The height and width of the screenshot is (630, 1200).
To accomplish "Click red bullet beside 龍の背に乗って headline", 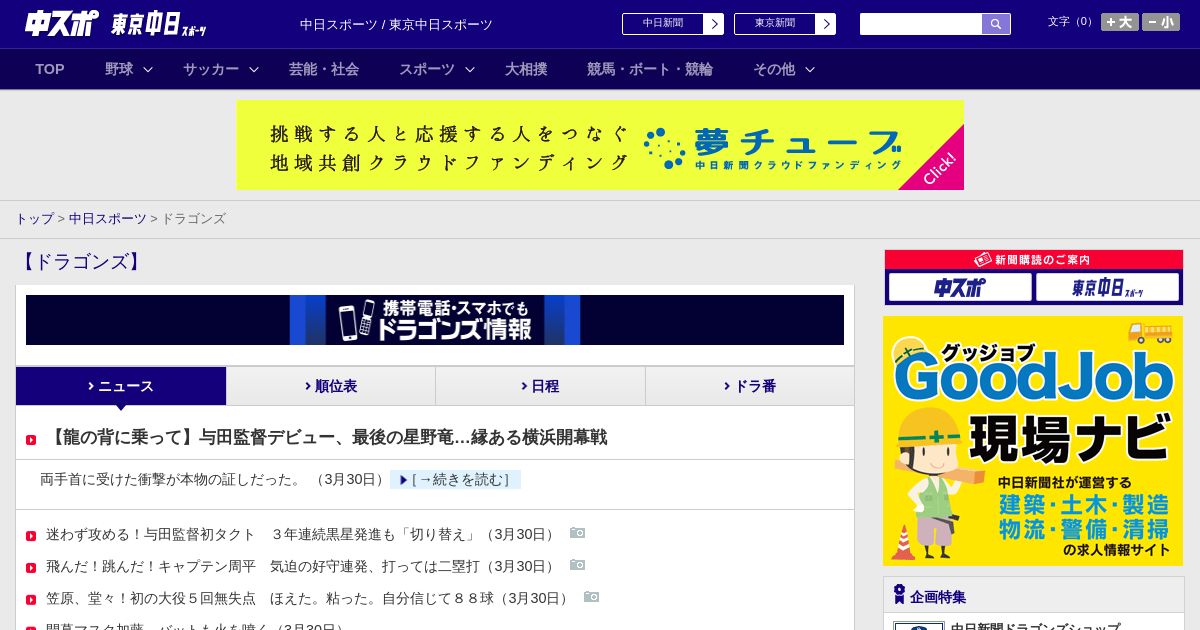I will click(x=31, y=439).
